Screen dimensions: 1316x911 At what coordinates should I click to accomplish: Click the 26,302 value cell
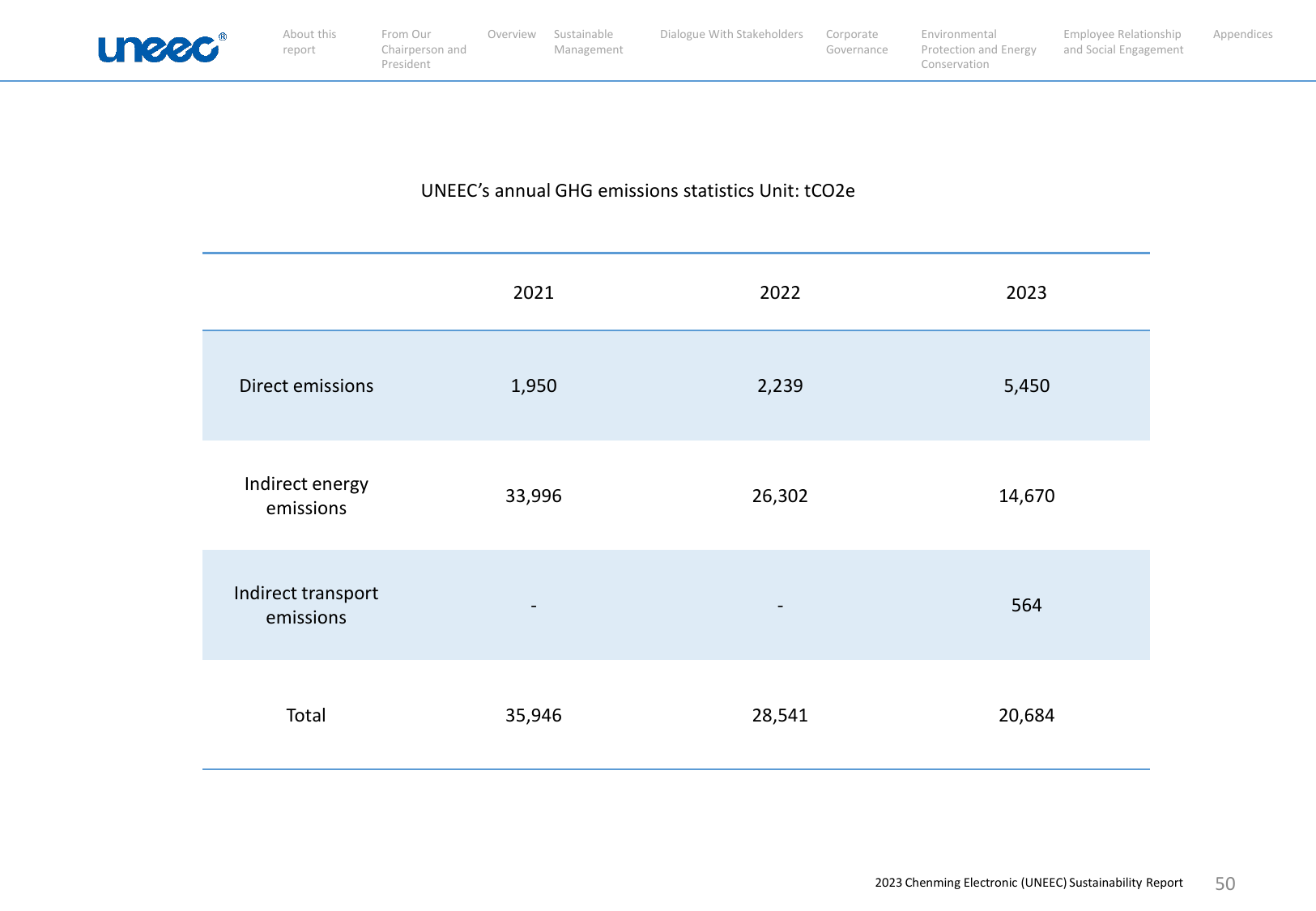point(780,496)
